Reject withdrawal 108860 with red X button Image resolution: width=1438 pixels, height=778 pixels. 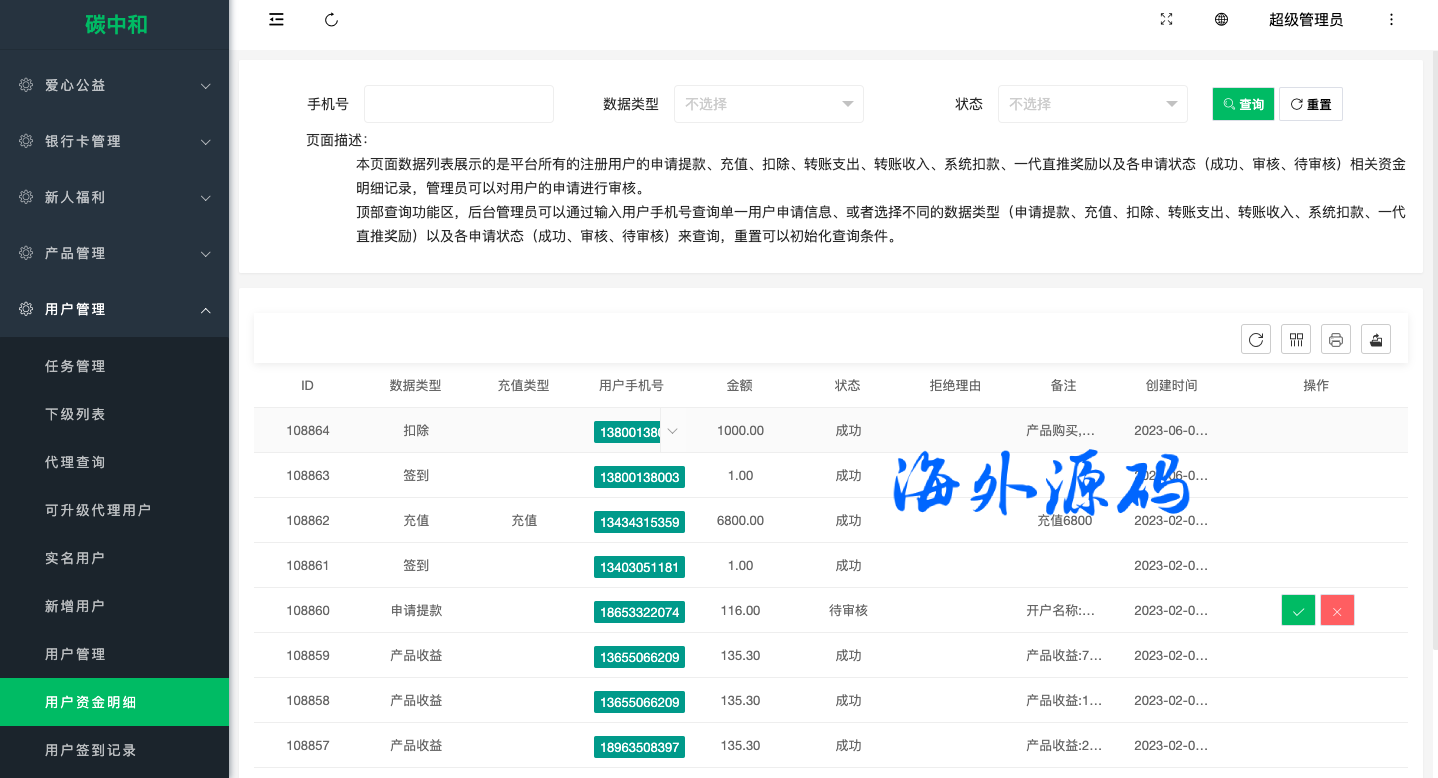tap(1337, 611)
